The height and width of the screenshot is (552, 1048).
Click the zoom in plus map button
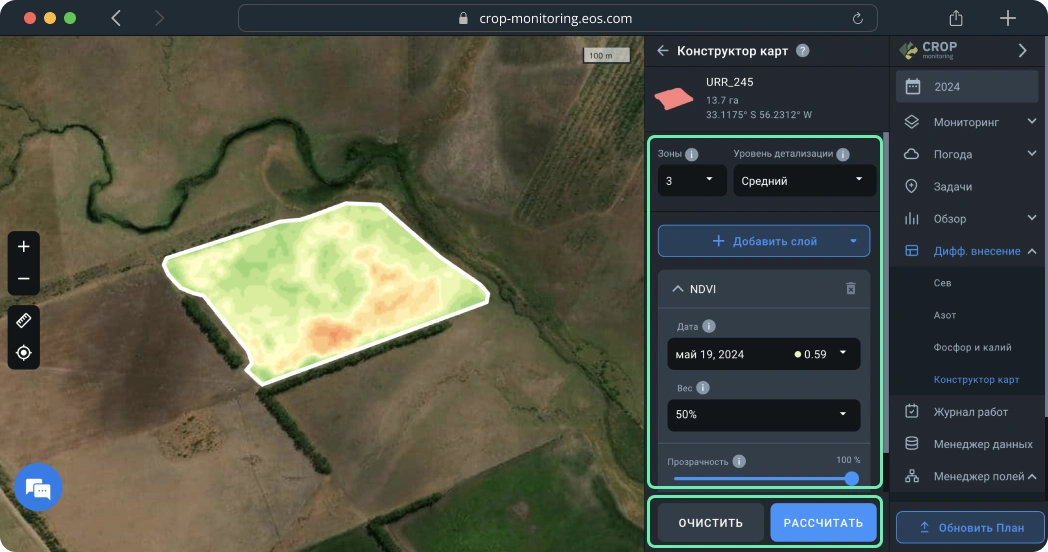pyautogui.click(x=24, y=247)
